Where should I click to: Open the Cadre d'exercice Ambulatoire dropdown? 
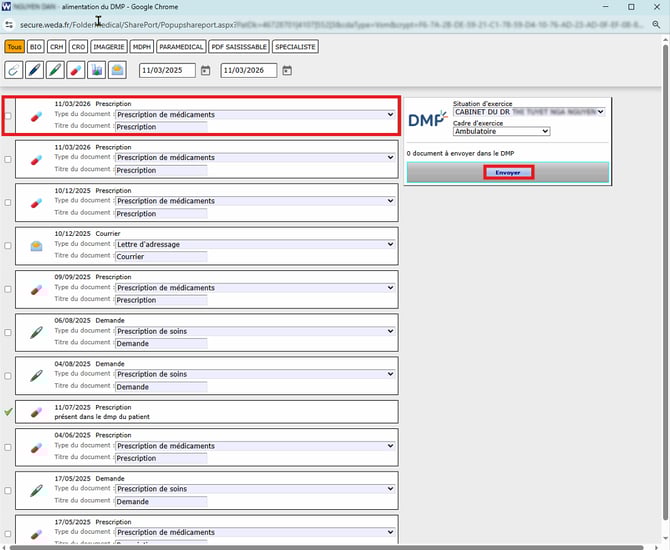coord(501,131)
